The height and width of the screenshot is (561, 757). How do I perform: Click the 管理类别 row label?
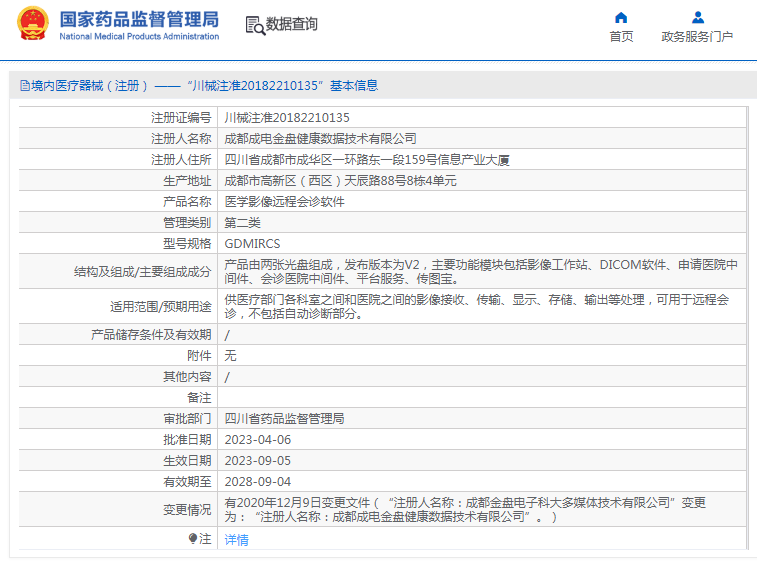pos(187,223)
